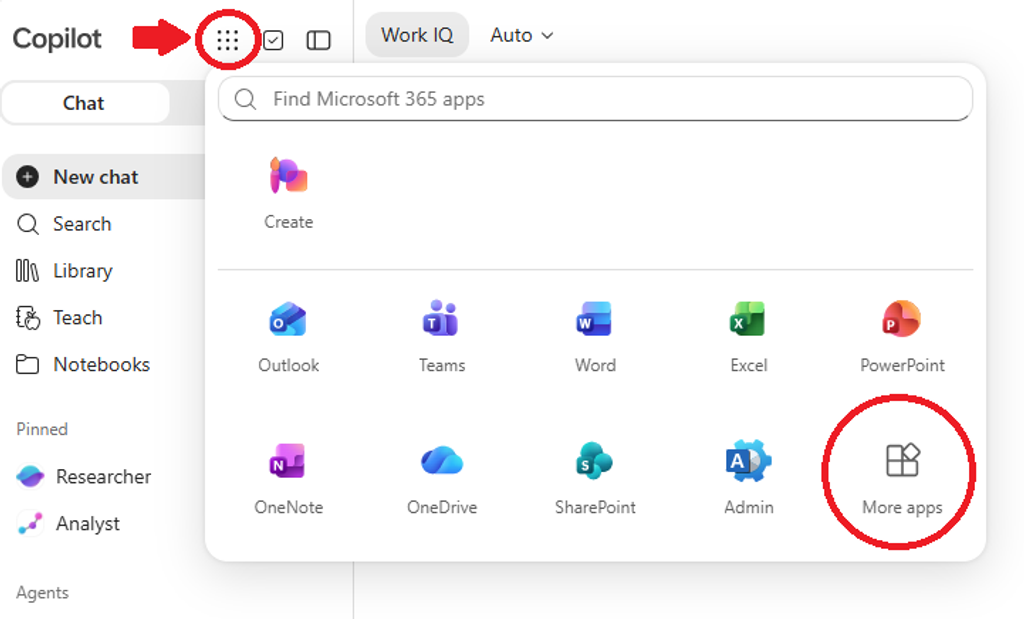The height and width of the screenshot is (619, 1024).
Task: Launch PowerPoint from the app grid
Action: pyautogui.click(x=902, y=337)
